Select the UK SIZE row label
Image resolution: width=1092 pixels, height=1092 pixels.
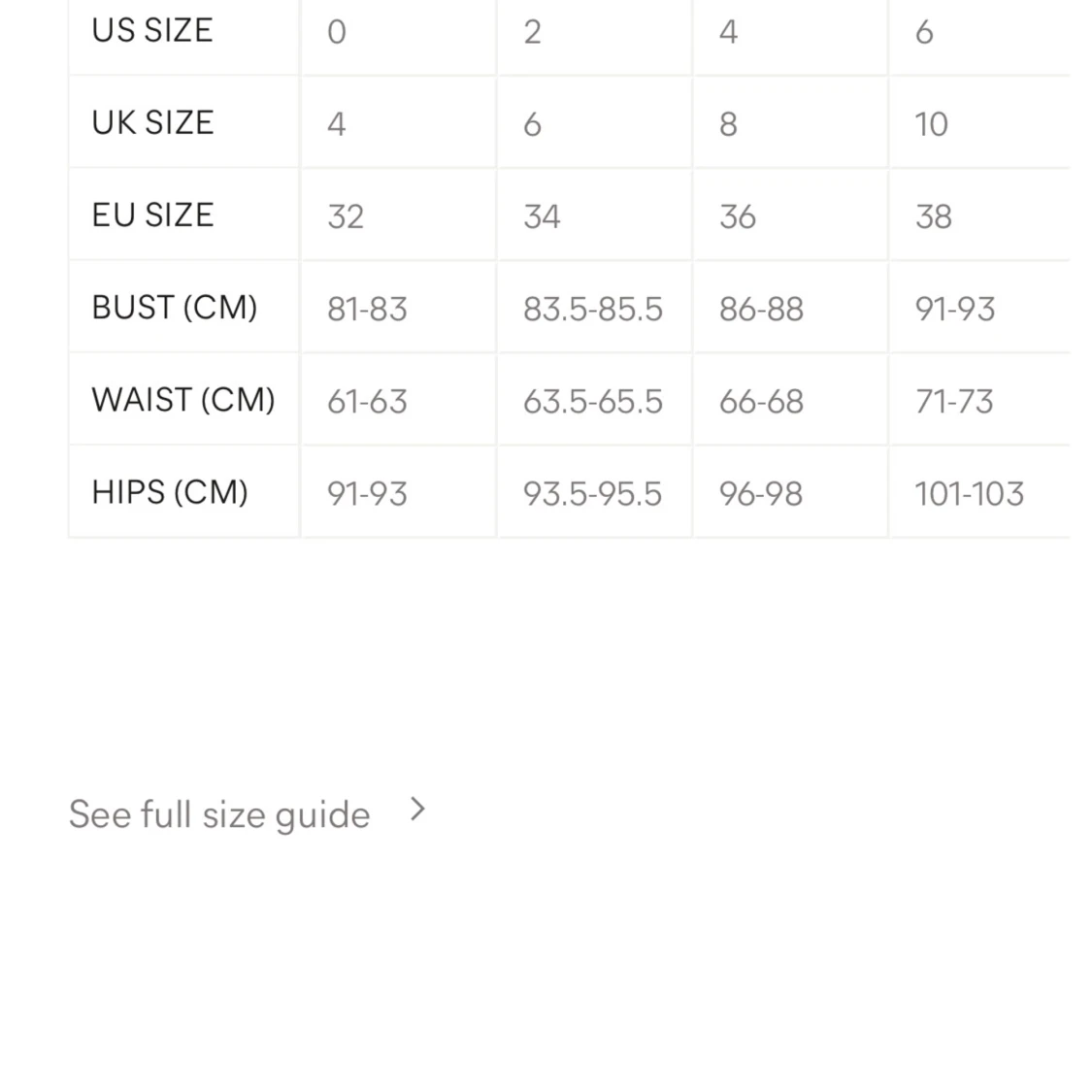(x=152, y=123)
